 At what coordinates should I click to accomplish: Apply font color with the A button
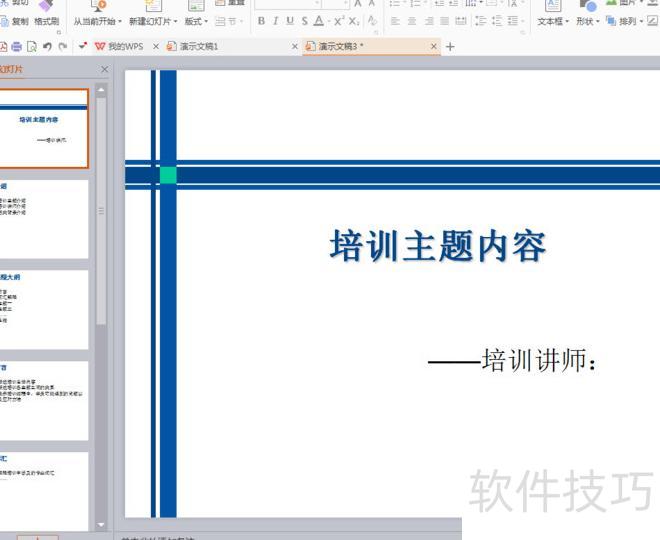(x=319, y=21)
